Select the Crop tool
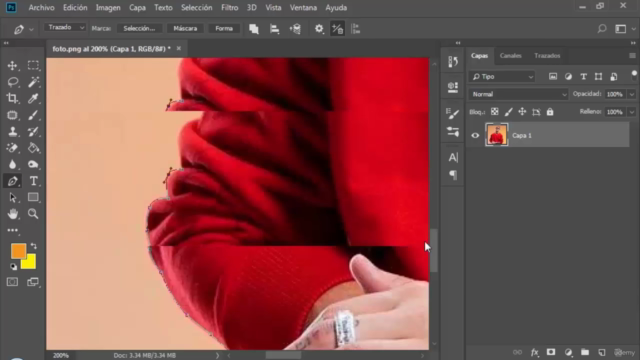The width and height of the screenshot is (640, 360). 12,98
